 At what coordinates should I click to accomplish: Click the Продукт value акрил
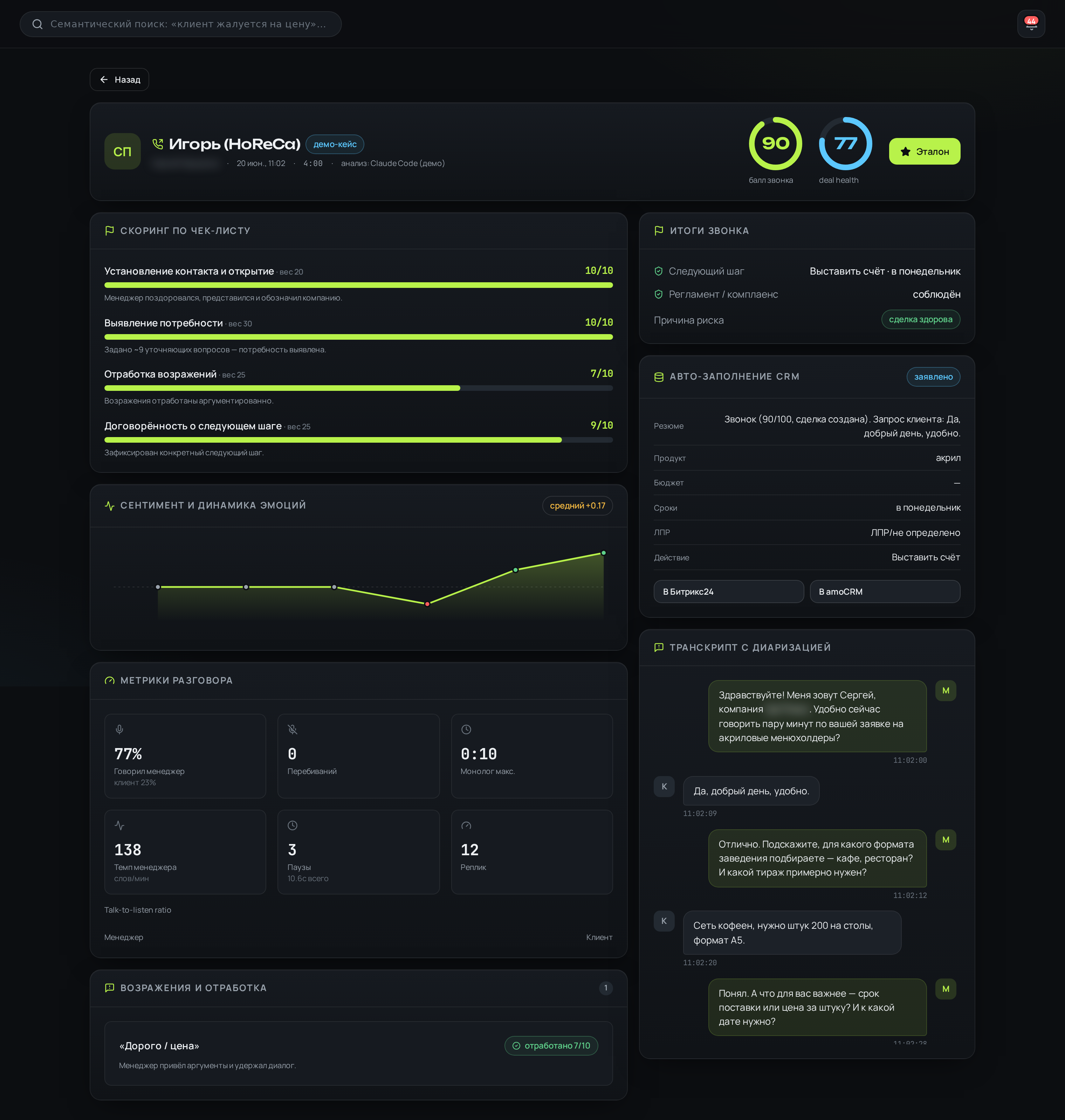[948, 458]
